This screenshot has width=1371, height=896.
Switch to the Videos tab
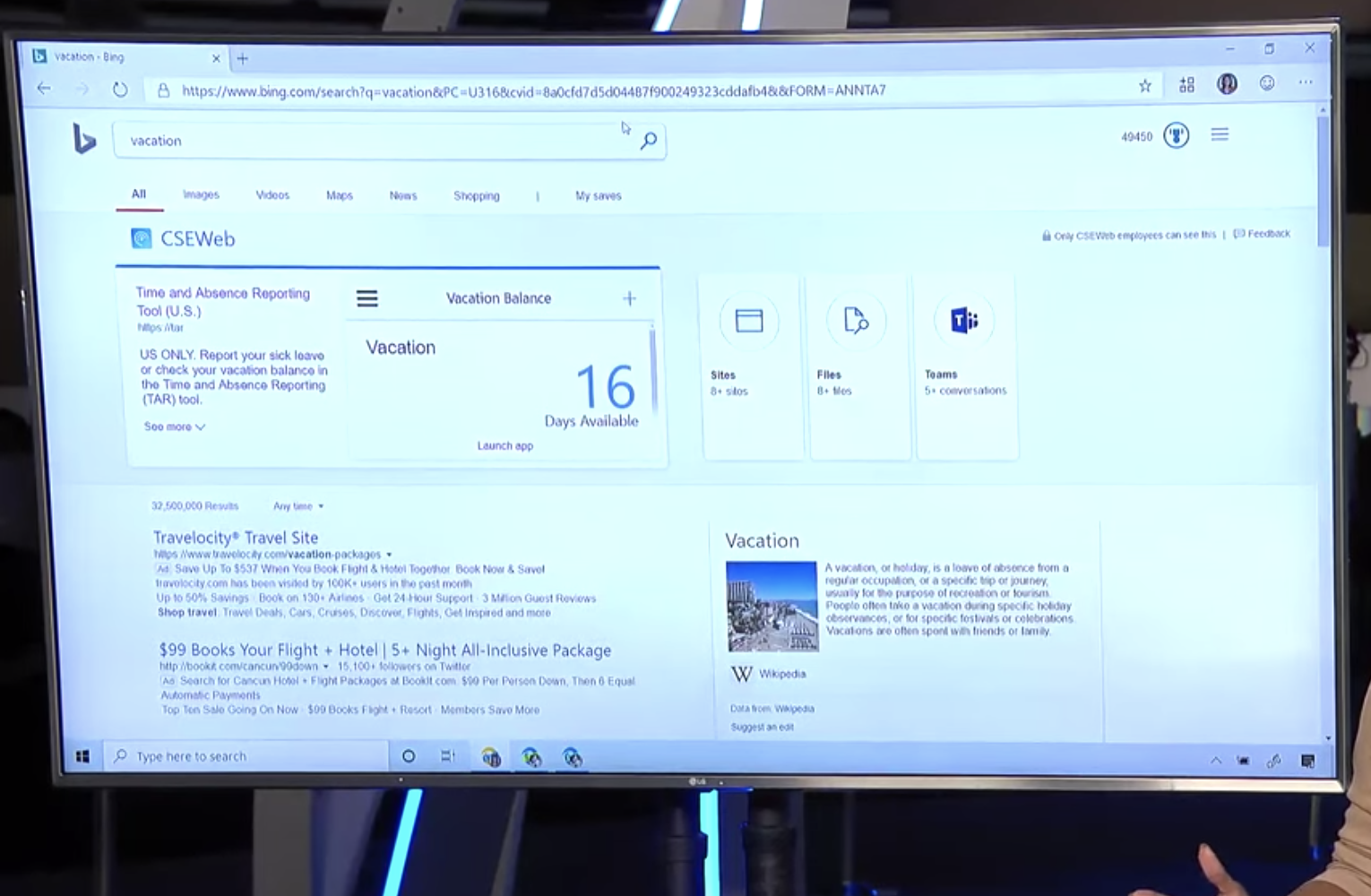pyautogui.click(x=272, y=194)
